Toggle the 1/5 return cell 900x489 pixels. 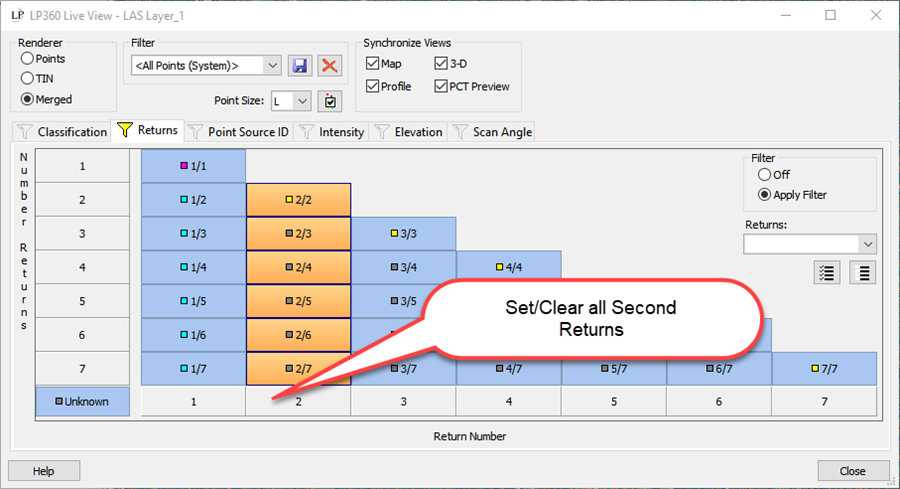point(193,301)
